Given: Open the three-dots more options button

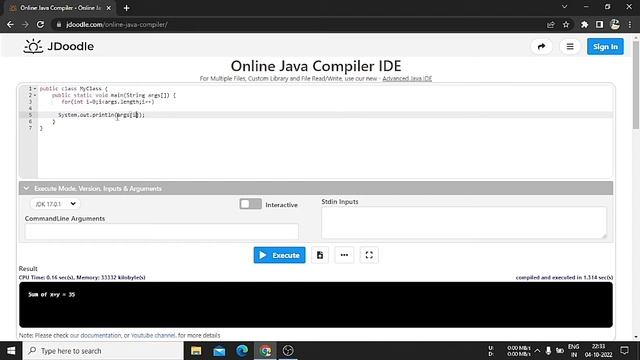Looking at the screenshot, I should tap(344, 255).
